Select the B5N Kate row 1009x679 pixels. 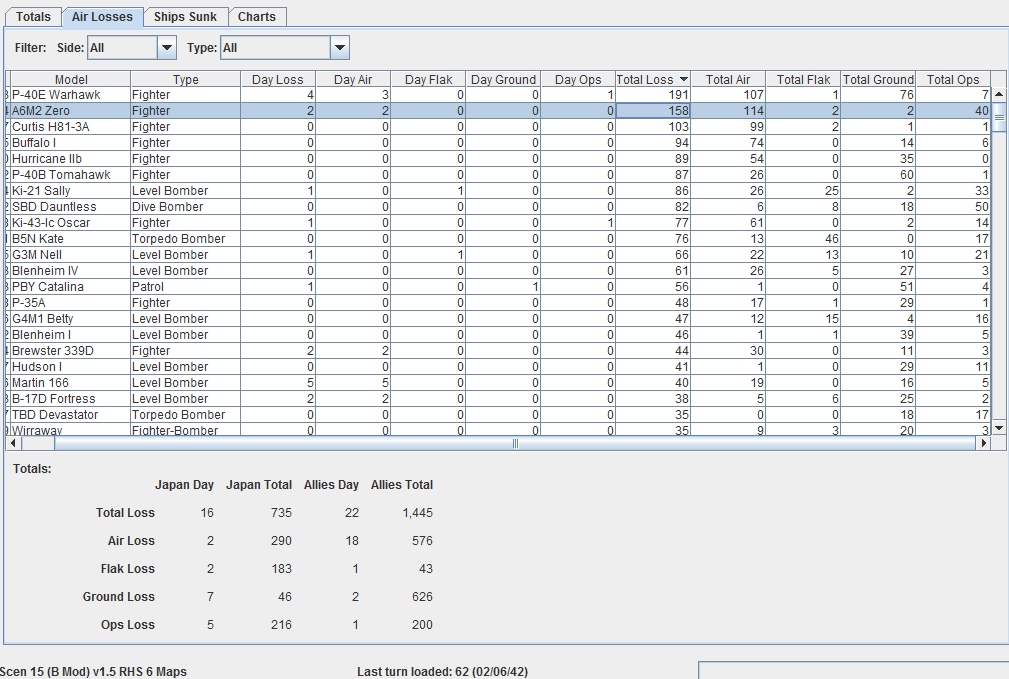498,239
